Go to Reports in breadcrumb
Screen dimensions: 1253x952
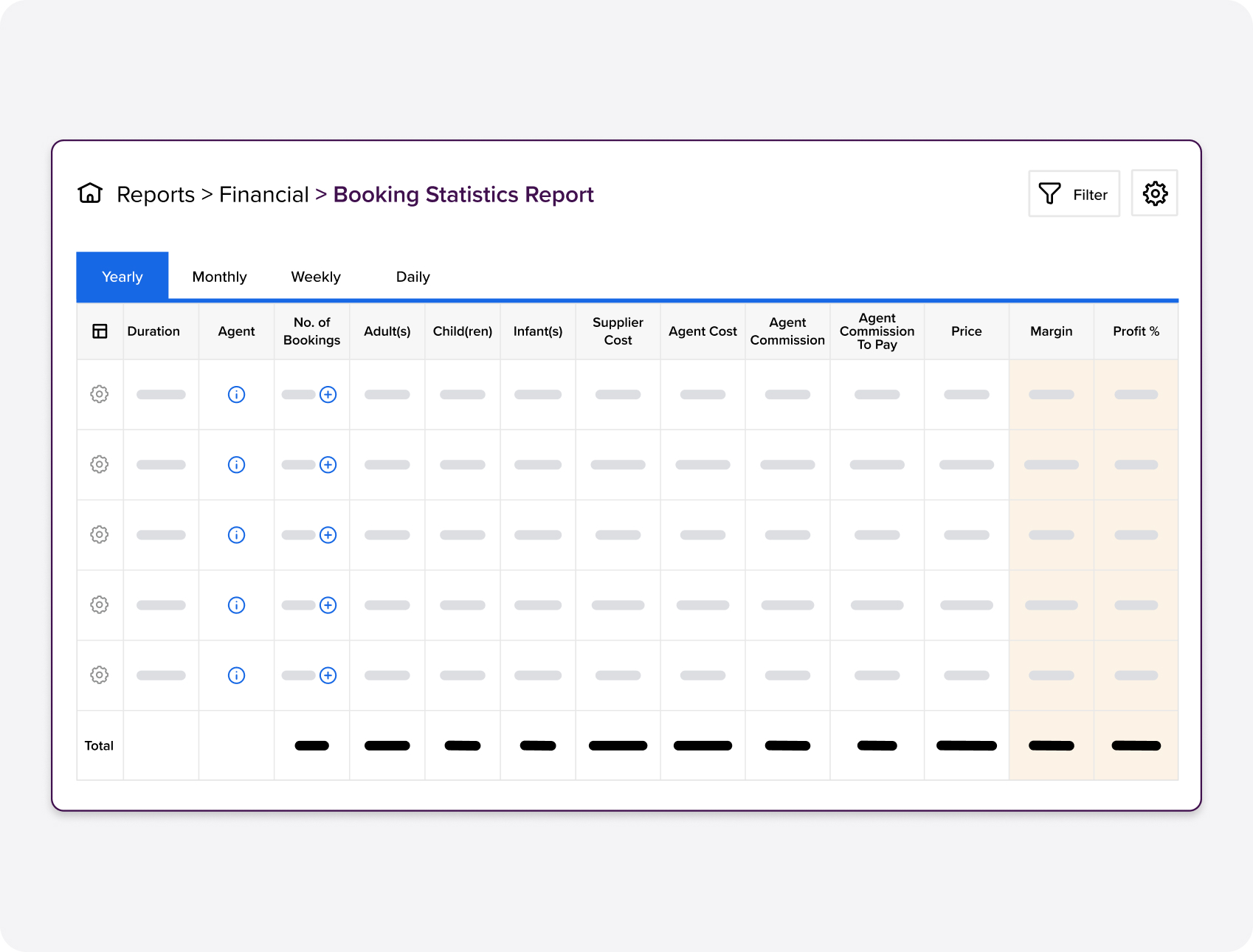click(156, 194)
